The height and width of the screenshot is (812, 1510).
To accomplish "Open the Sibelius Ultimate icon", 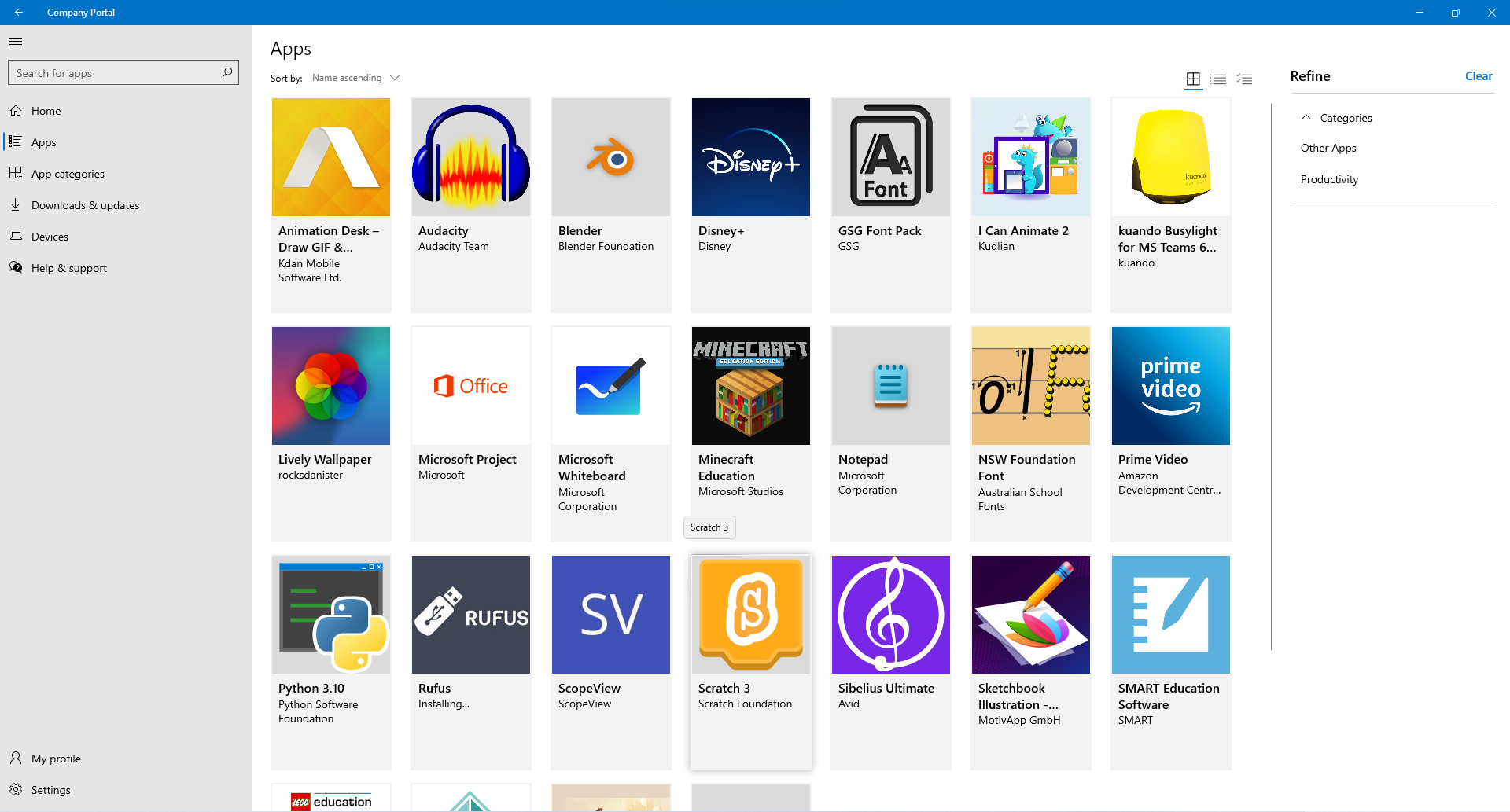I will 891,615.
